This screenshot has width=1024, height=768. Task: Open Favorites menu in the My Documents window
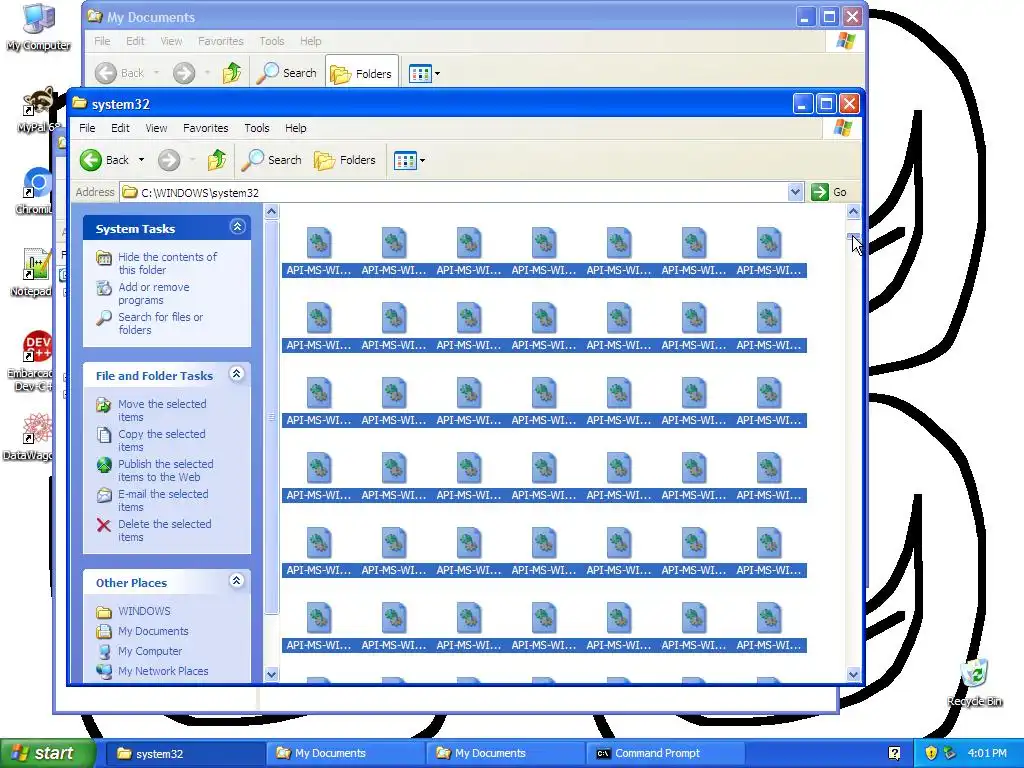pos(221,41)
